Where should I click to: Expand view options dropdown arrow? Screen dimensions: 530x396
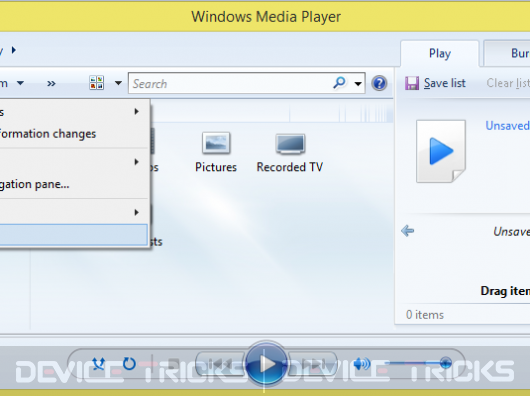pyautogui.click(x=118, y=83)
